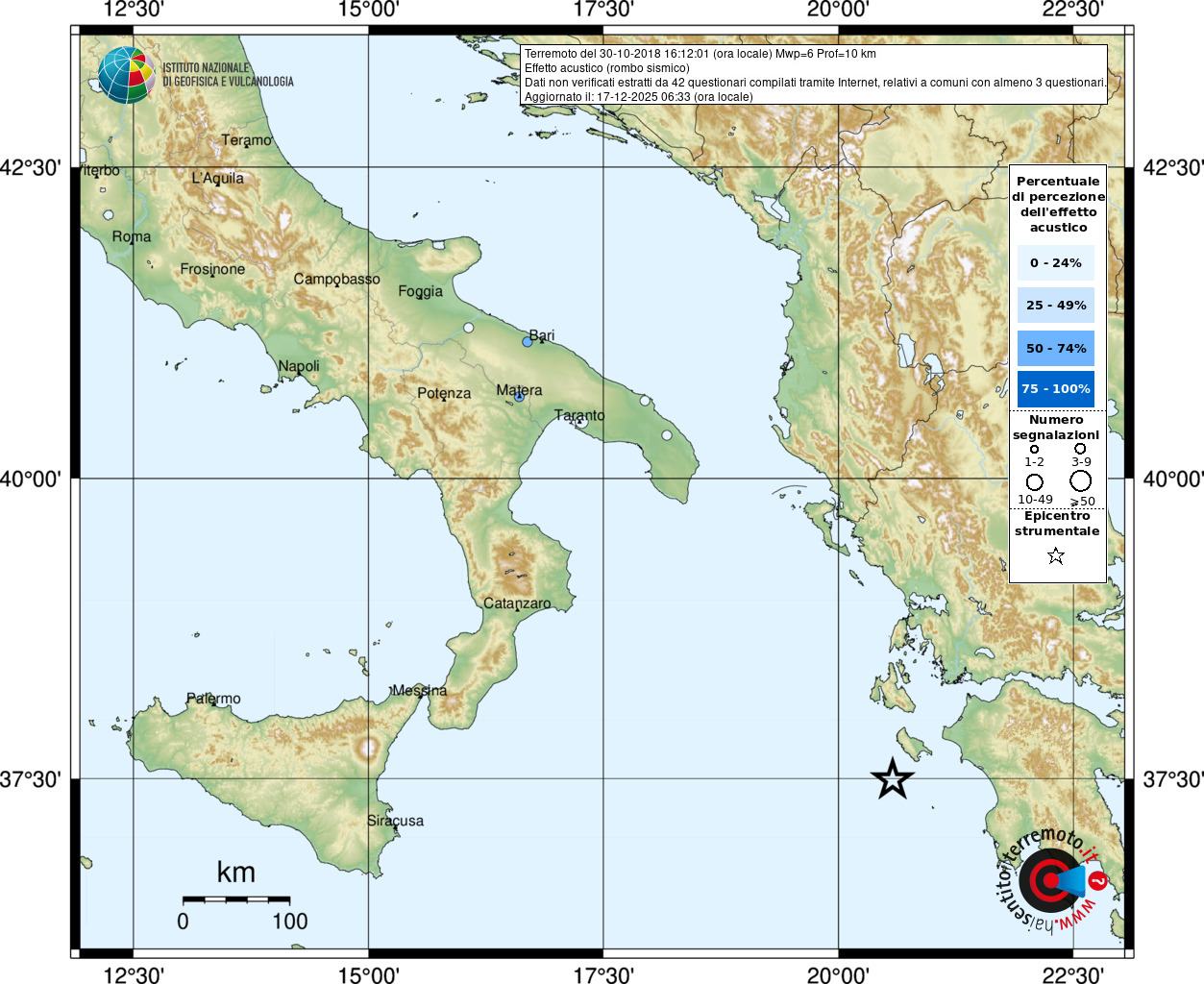
Task: Click the '100' scale bar value
Action: [290, 922]
